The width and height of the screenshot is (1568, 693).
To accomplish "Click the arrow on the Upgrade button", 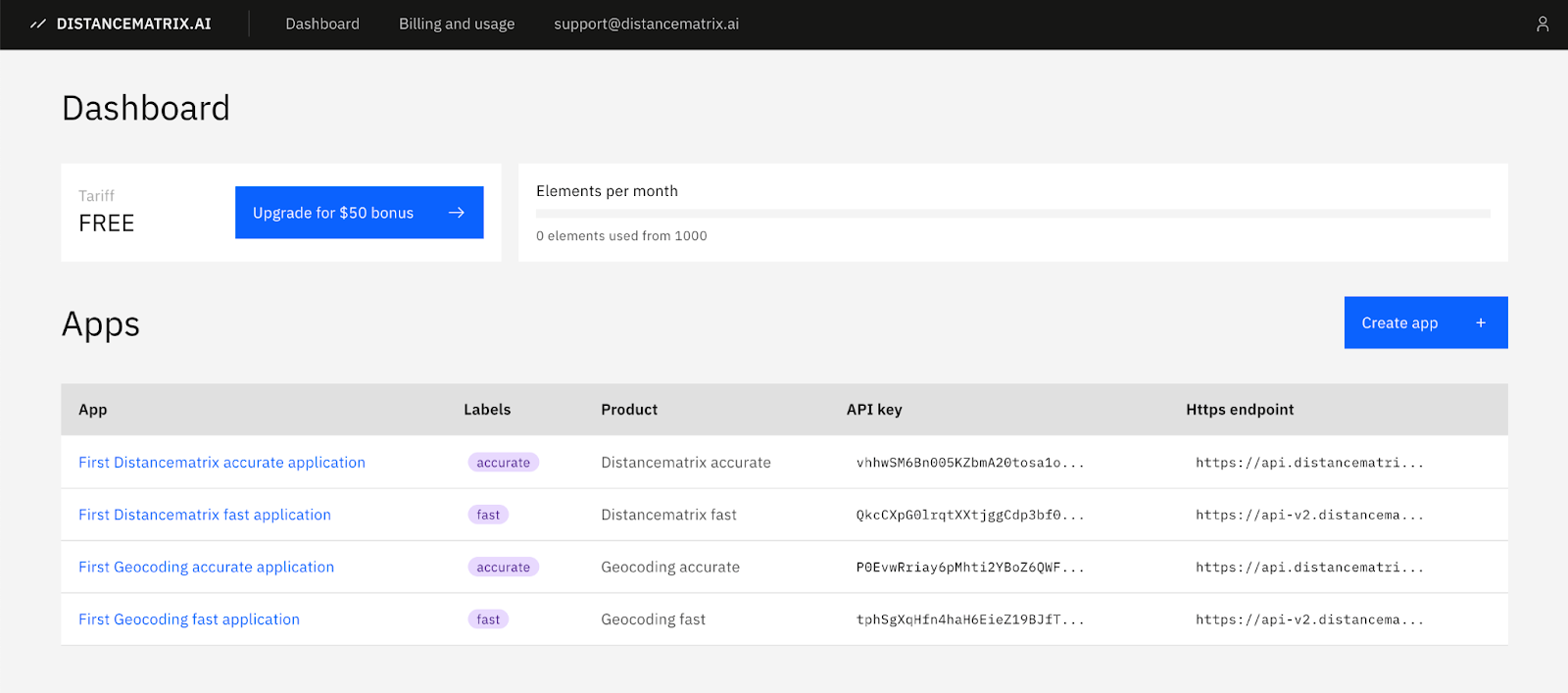I will (x=457, y=213).
